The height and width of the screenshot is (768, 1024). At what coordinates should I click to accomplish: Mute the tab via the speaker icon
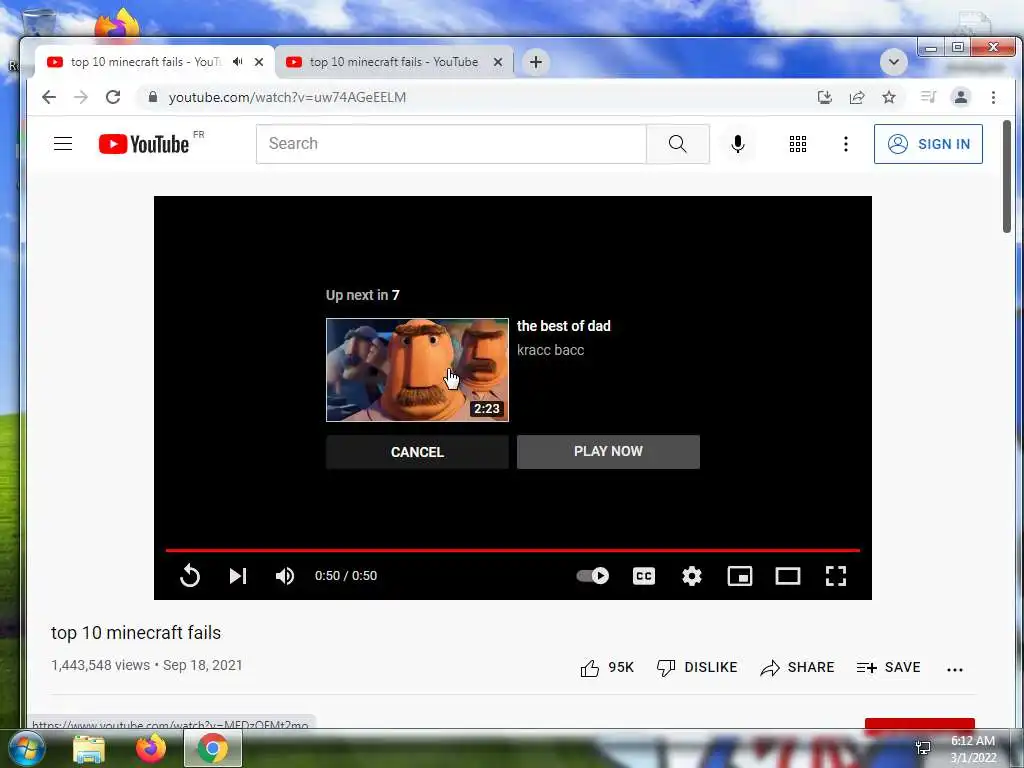click(x=238, y=61)
